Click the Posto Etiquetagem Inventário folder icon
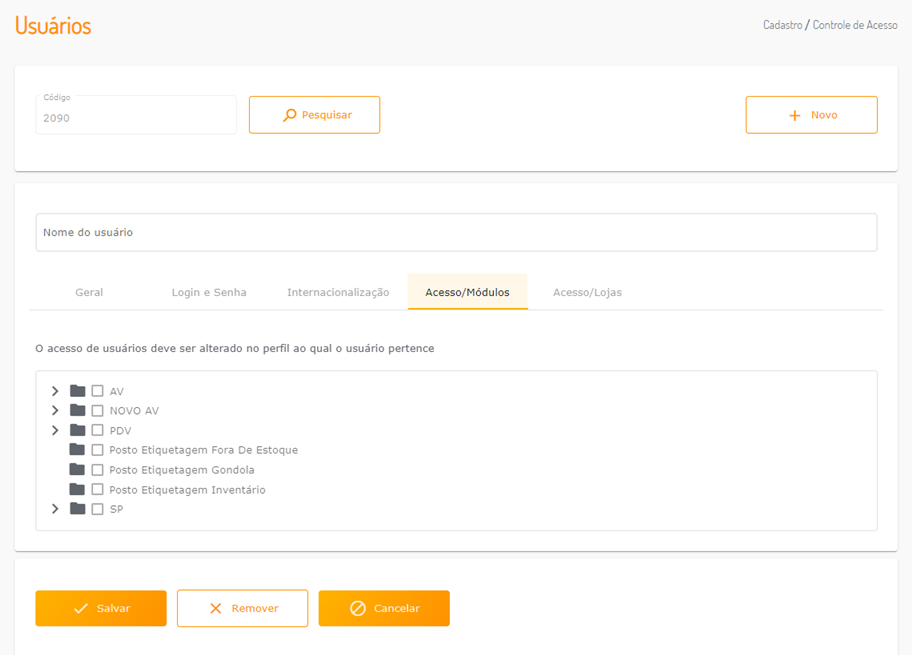Image resolution: width=912 pixels, height=655 pixels. tap(77, 490)
